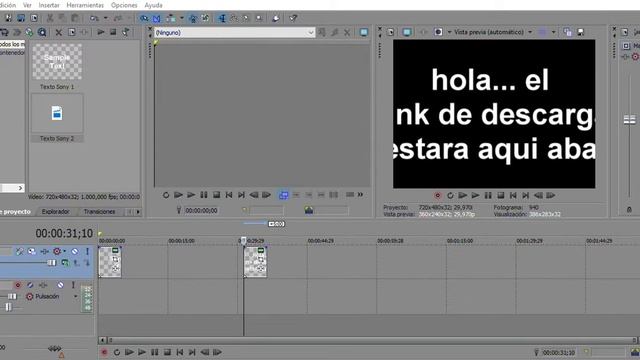Click the Paste icon in main toolbar
This screenshot has width=640, height=360.
75,18
